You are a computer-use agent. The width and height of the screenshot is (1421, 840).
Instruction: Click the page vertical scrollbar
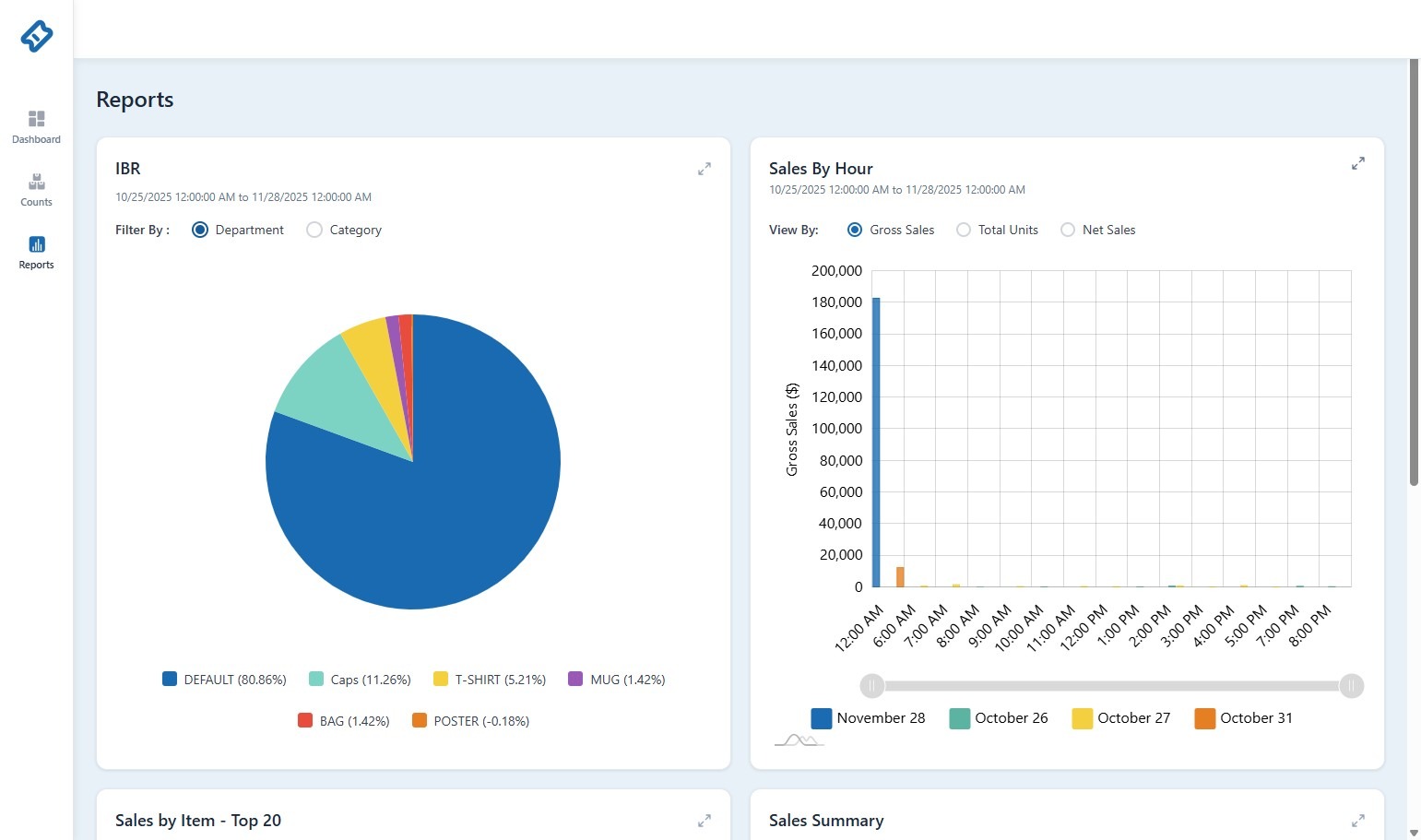tap(1414, 272)
